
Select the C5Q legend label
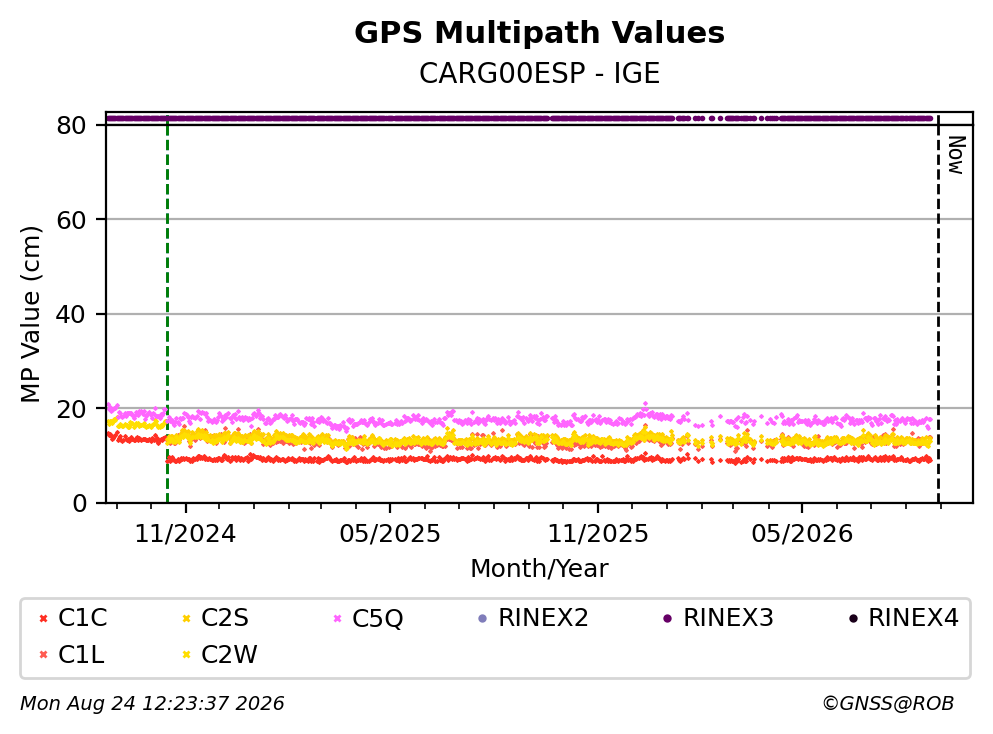click(x=377, y=618)
